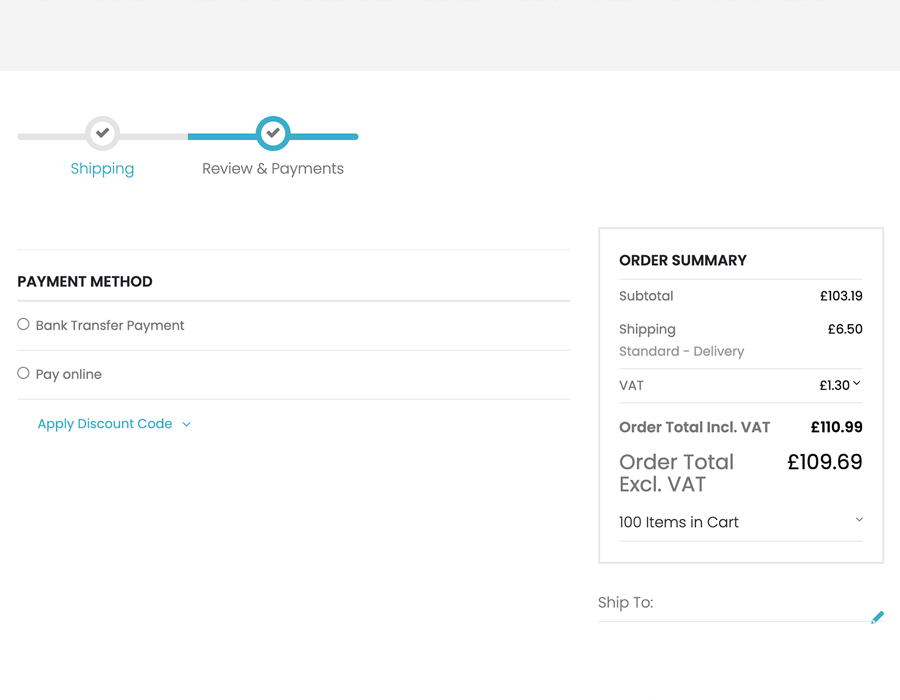The height and width of the screenshot is (700, 900).
Task: Select the Review & Payments step label
Action: pyautogui.click(x=273, y=168)
